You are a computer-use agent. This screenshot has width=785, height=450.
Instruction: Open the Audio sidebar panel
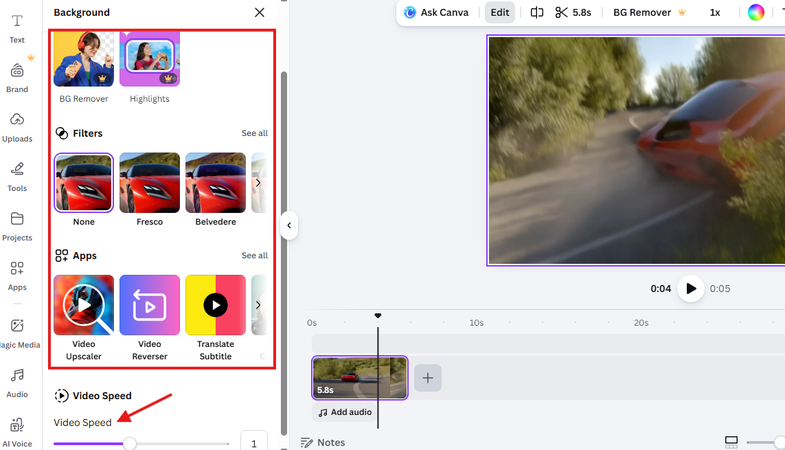(x=17, y=383)
